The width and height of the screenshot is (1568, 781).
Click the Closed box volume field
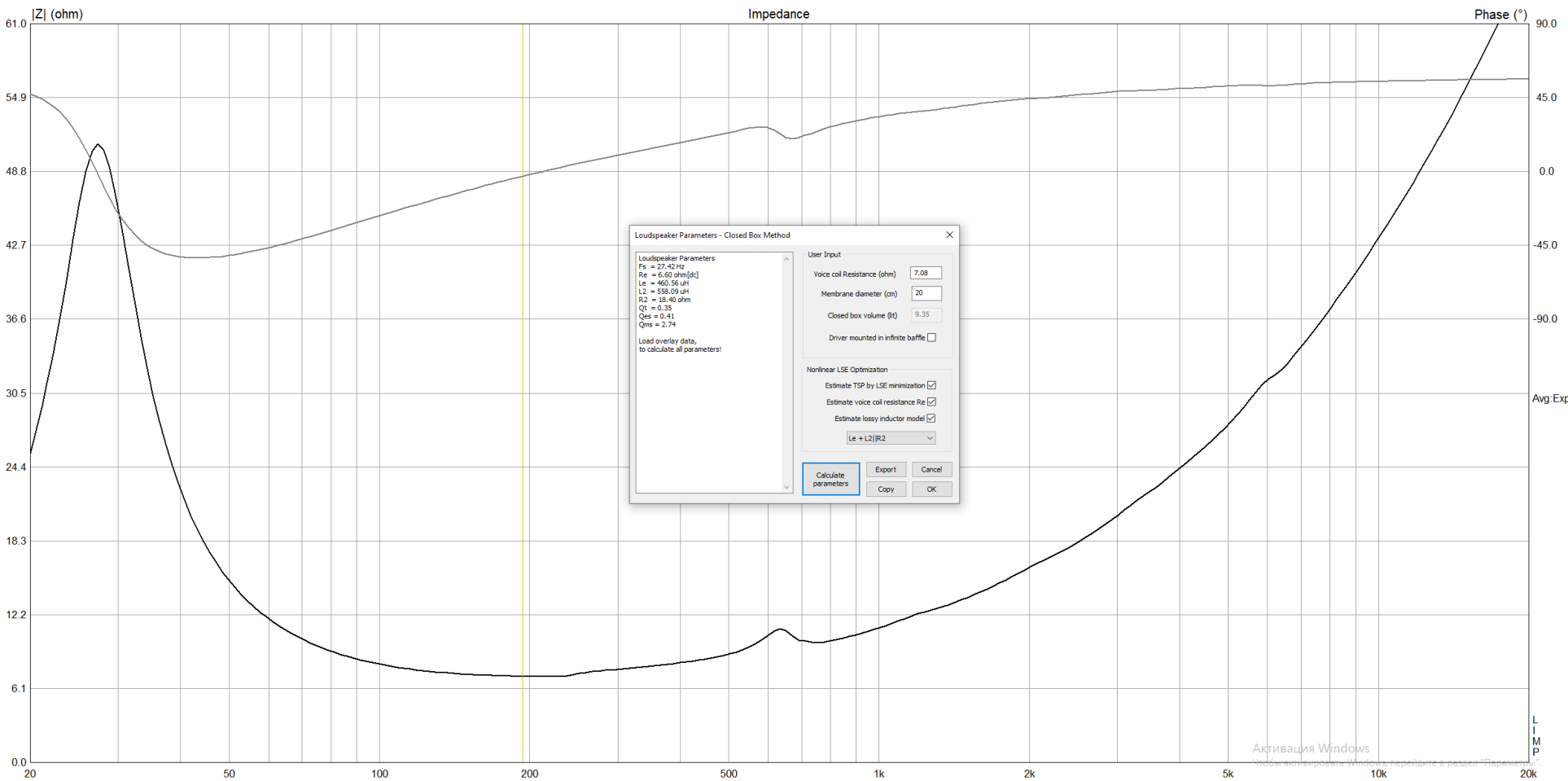(926, 314)
